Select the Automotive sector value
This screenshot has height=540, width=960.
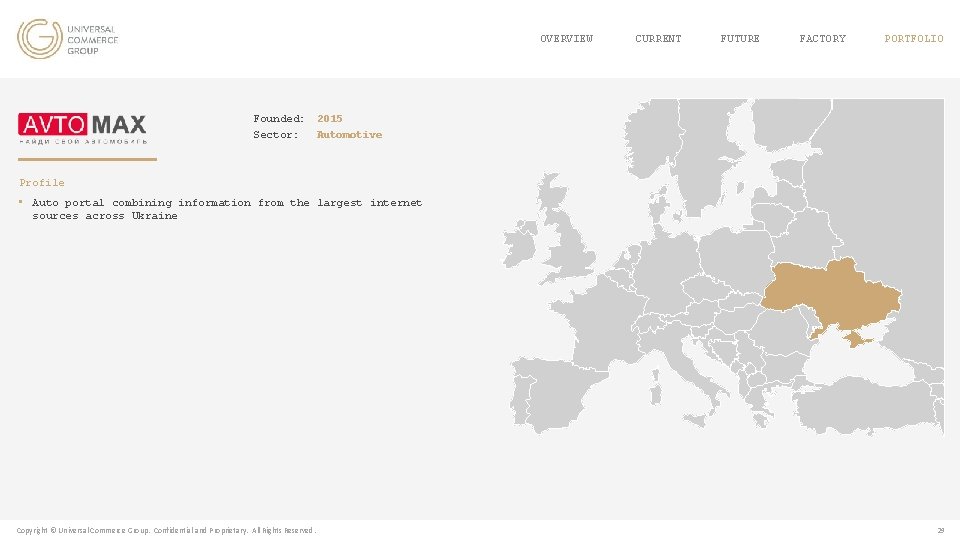tap(349, 135)
